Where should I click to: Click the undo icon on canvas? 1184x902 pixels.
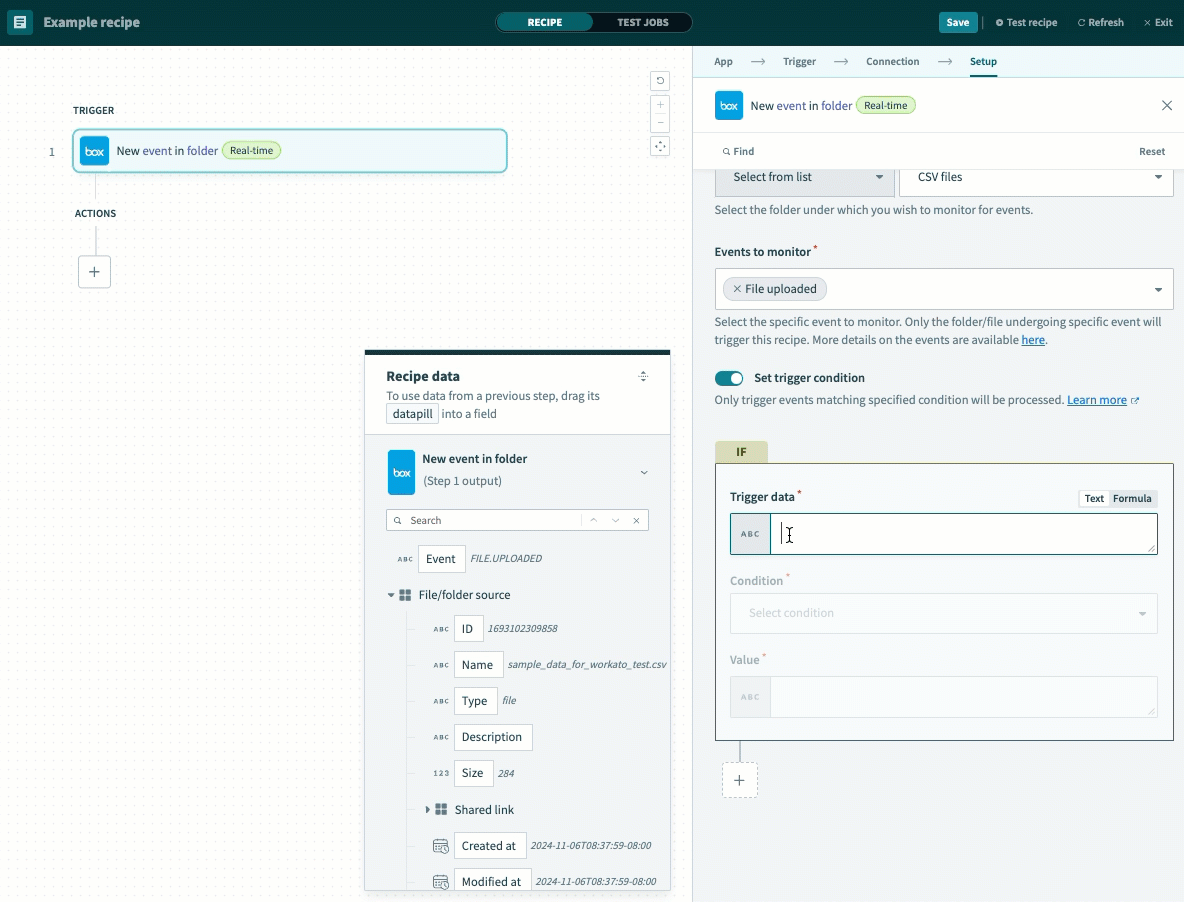pyautogui.click(x=660, y=81)
